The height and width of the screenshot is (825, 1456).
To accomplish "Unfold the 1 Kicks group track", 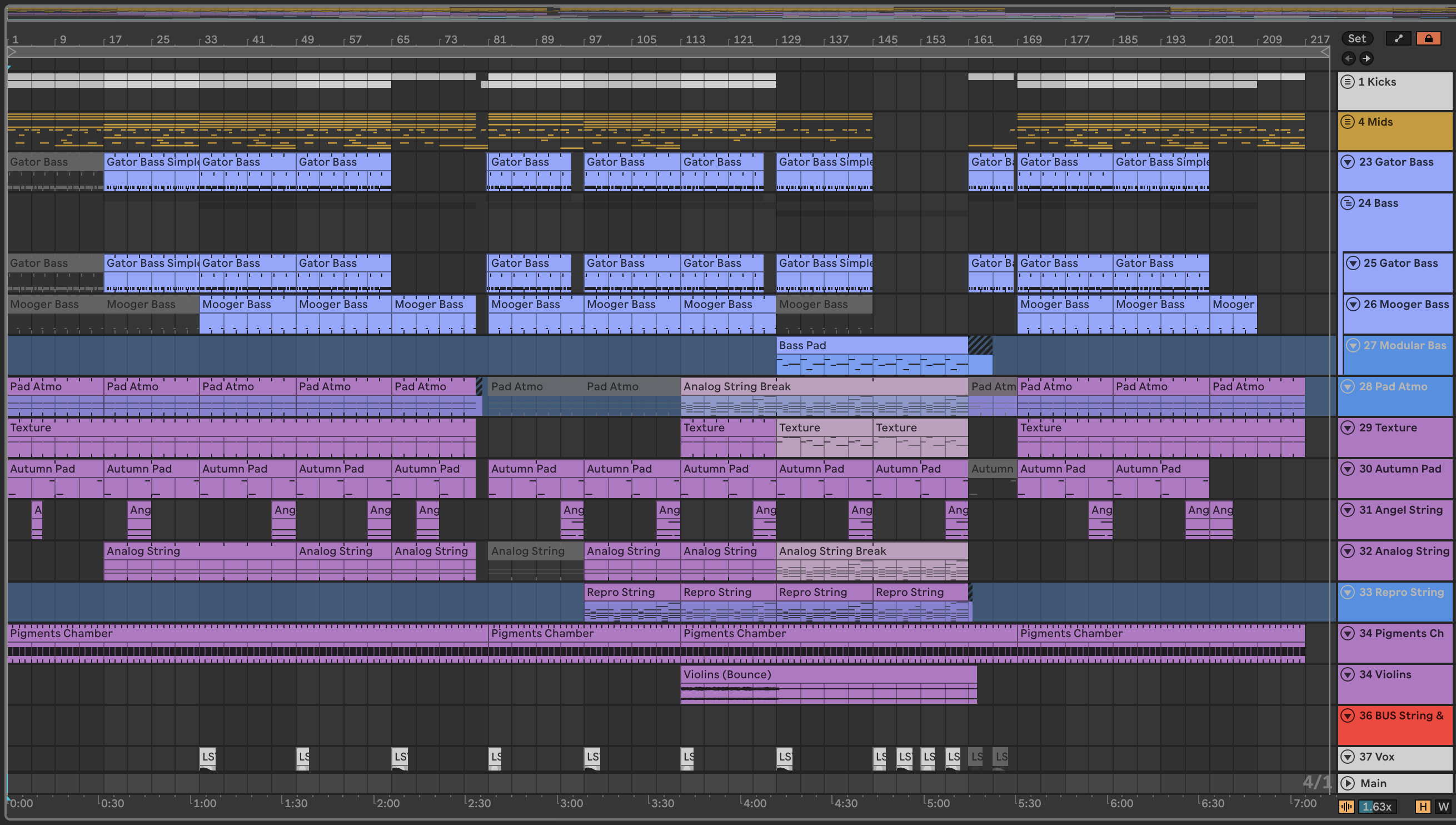I will tap(1347, 82).
